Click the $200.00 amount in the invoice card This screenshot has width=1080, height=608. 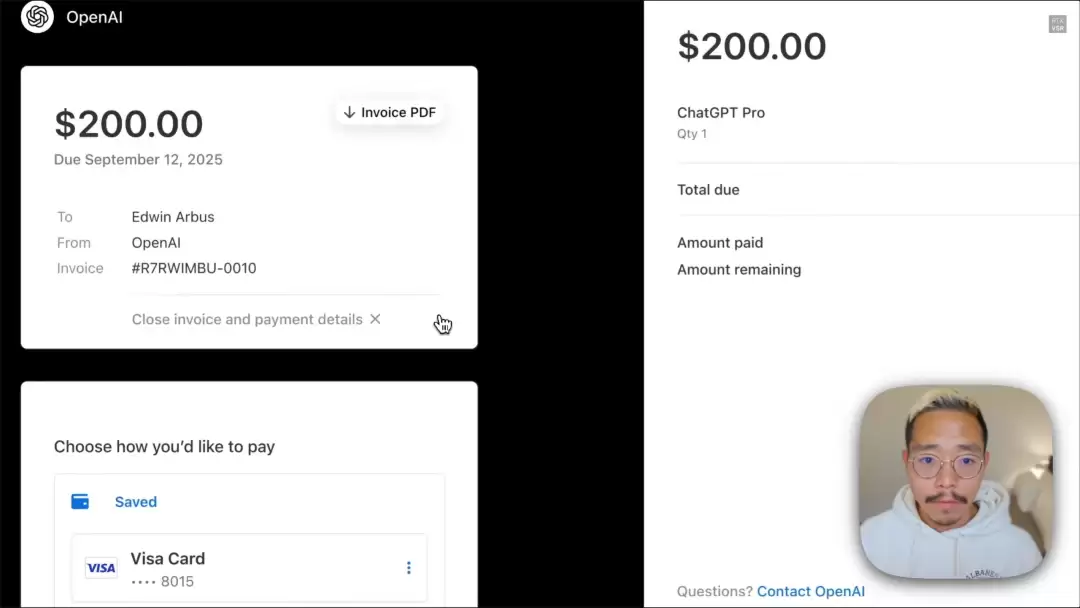pos(129,124)
